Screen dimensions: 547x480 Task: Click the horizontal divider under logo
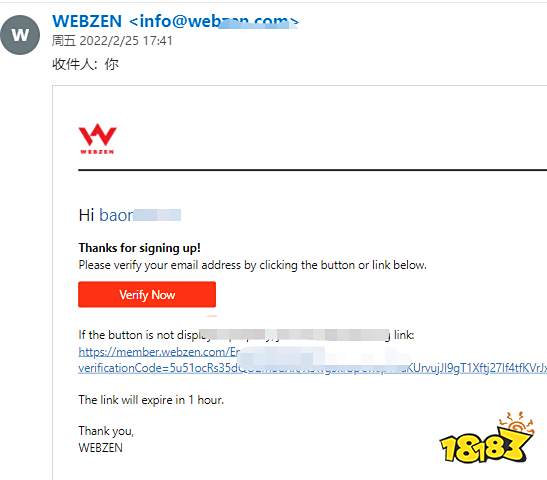[x=313, y=170]
